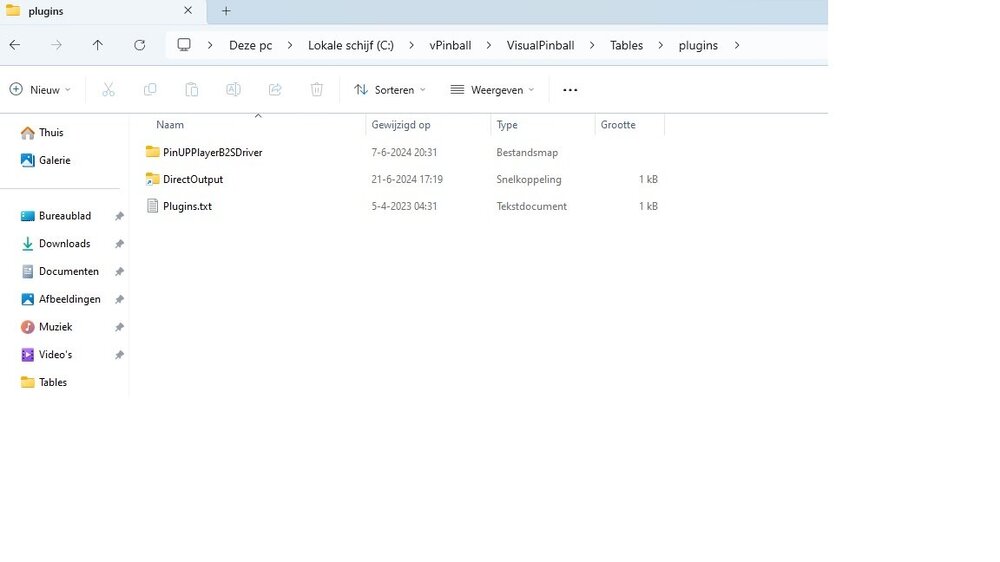
Task: Click the Snelkoppeling type cell
Action: (529, 179)
